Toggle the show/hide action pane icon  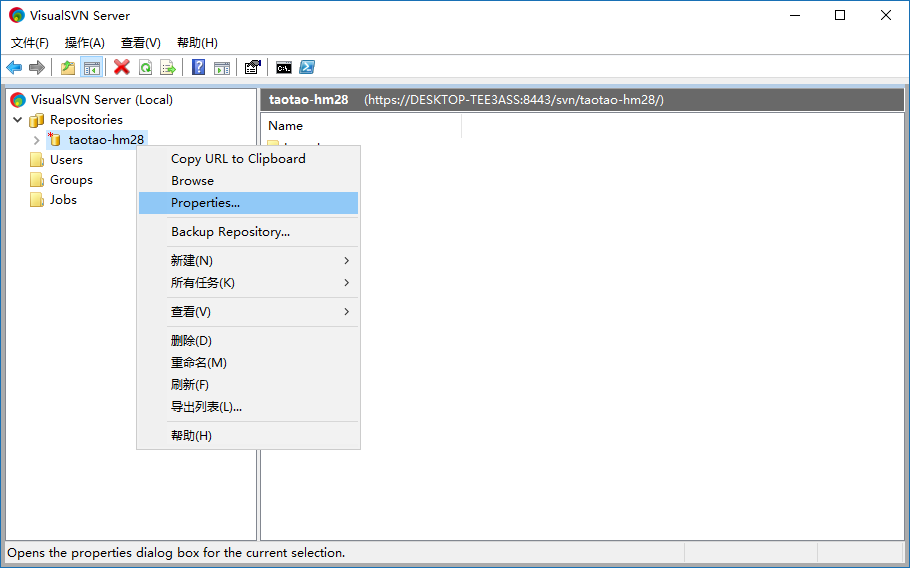[222, 67]
